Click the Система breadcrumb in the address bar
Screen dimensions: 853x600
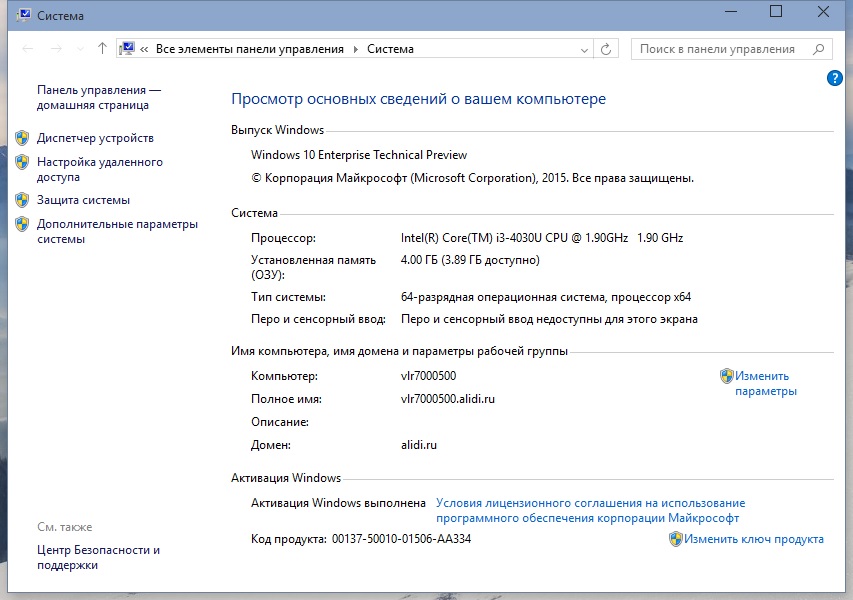(x=390, y=49)
